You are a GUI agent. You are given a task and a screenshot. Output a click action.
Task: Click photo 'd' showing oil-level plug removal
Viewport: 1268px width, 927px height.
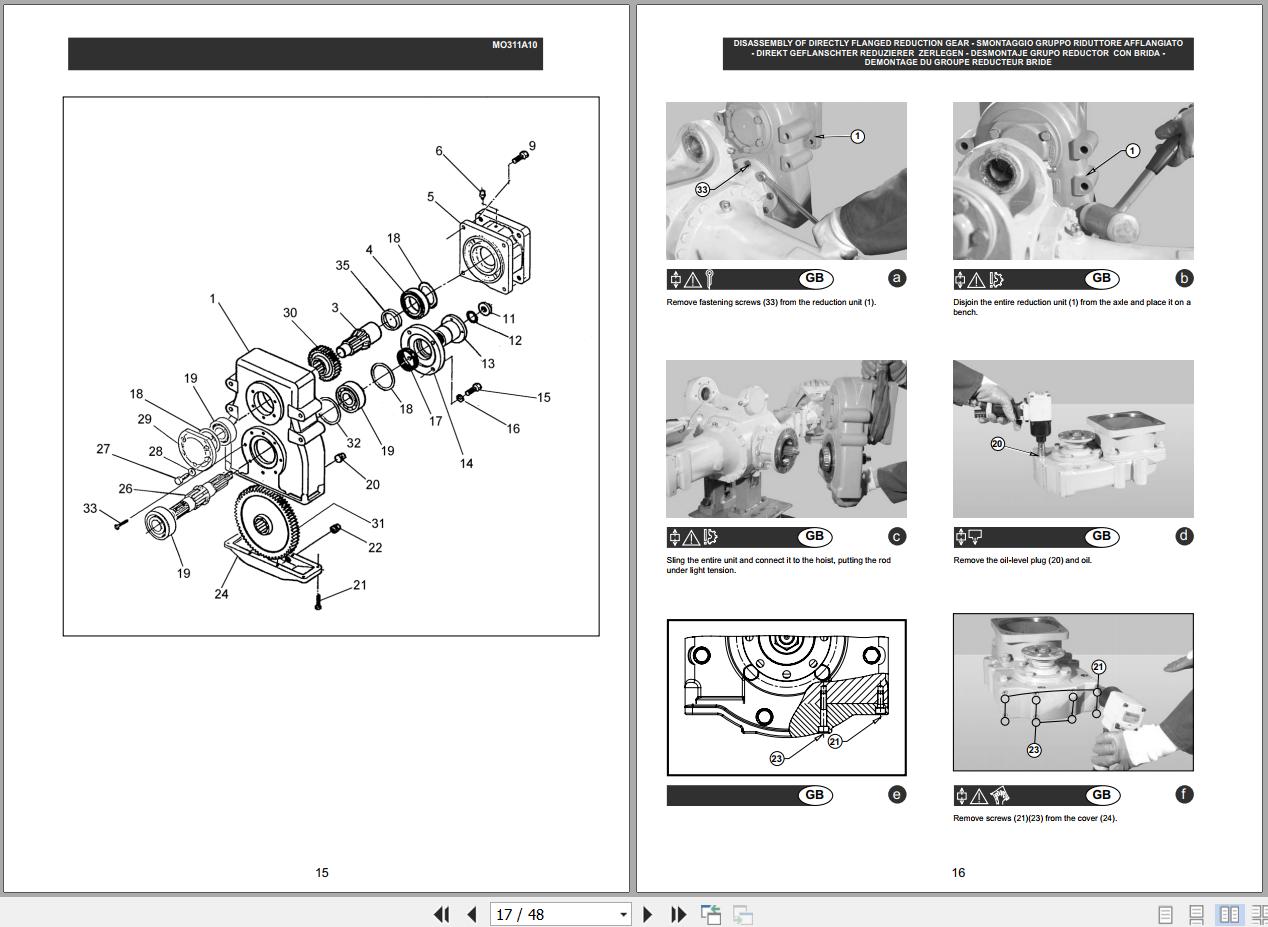[1073, 439]
